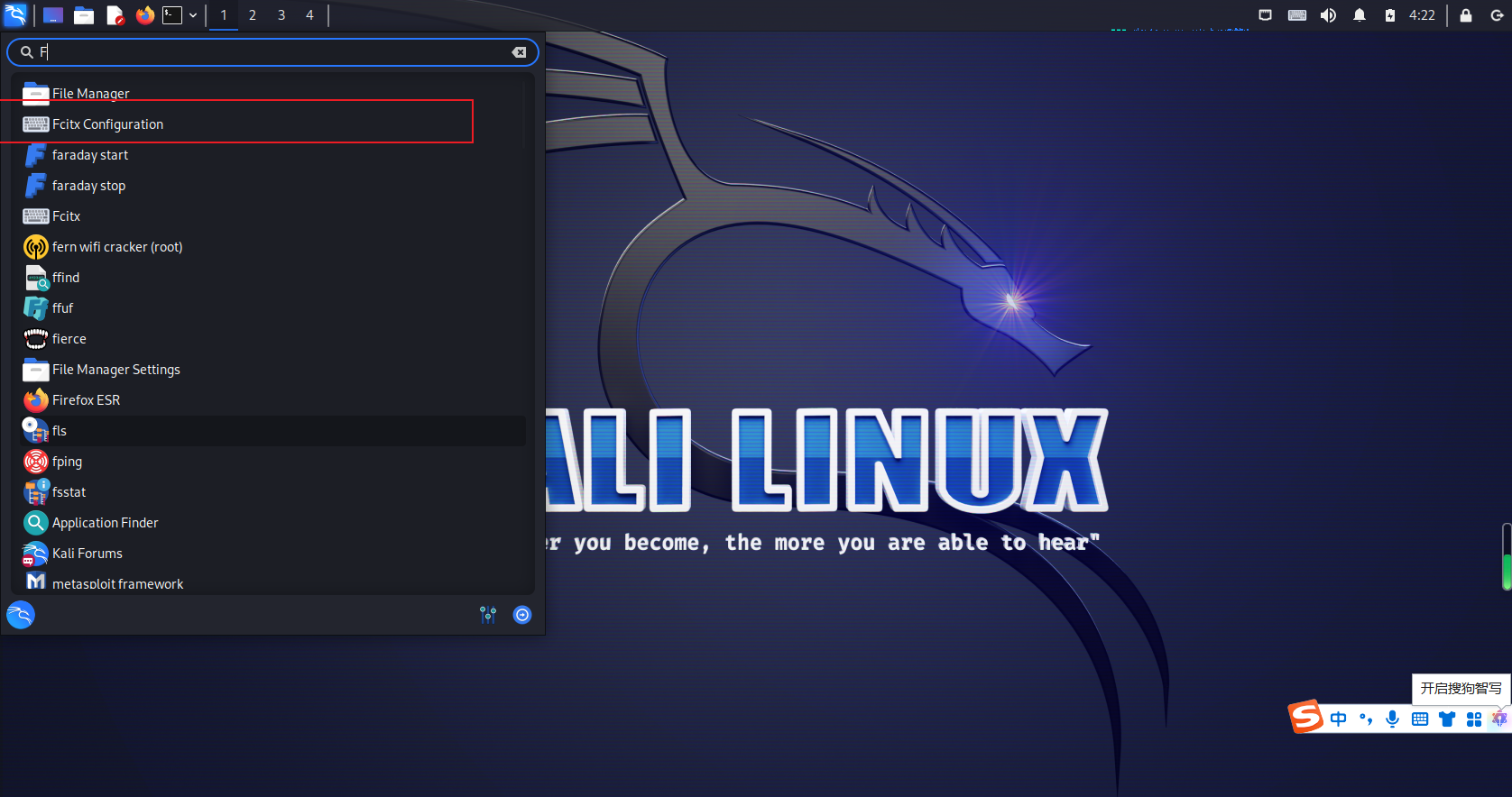Click the screen display tray icon
The height and width of the screenshot is (797, 1512).
(1266, 15)
